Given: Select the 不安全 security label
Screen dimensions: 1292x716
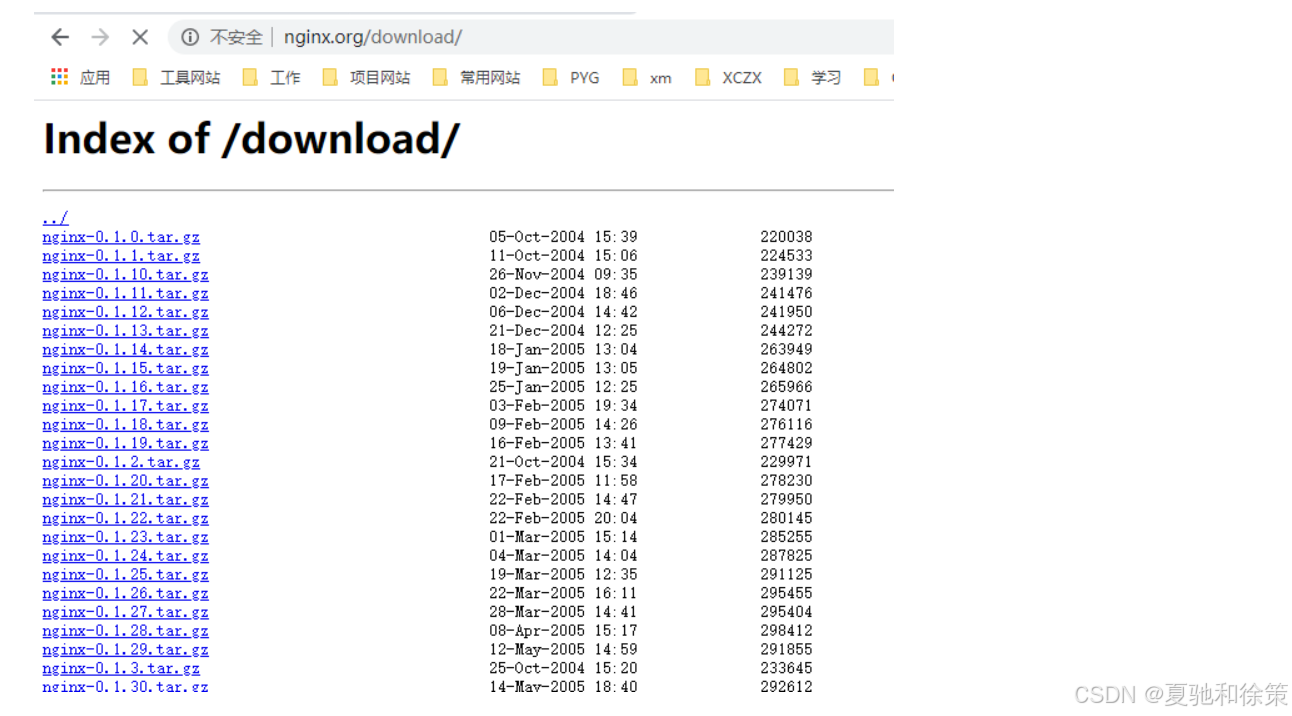Looking at the screenshot, I should [236, 37].
